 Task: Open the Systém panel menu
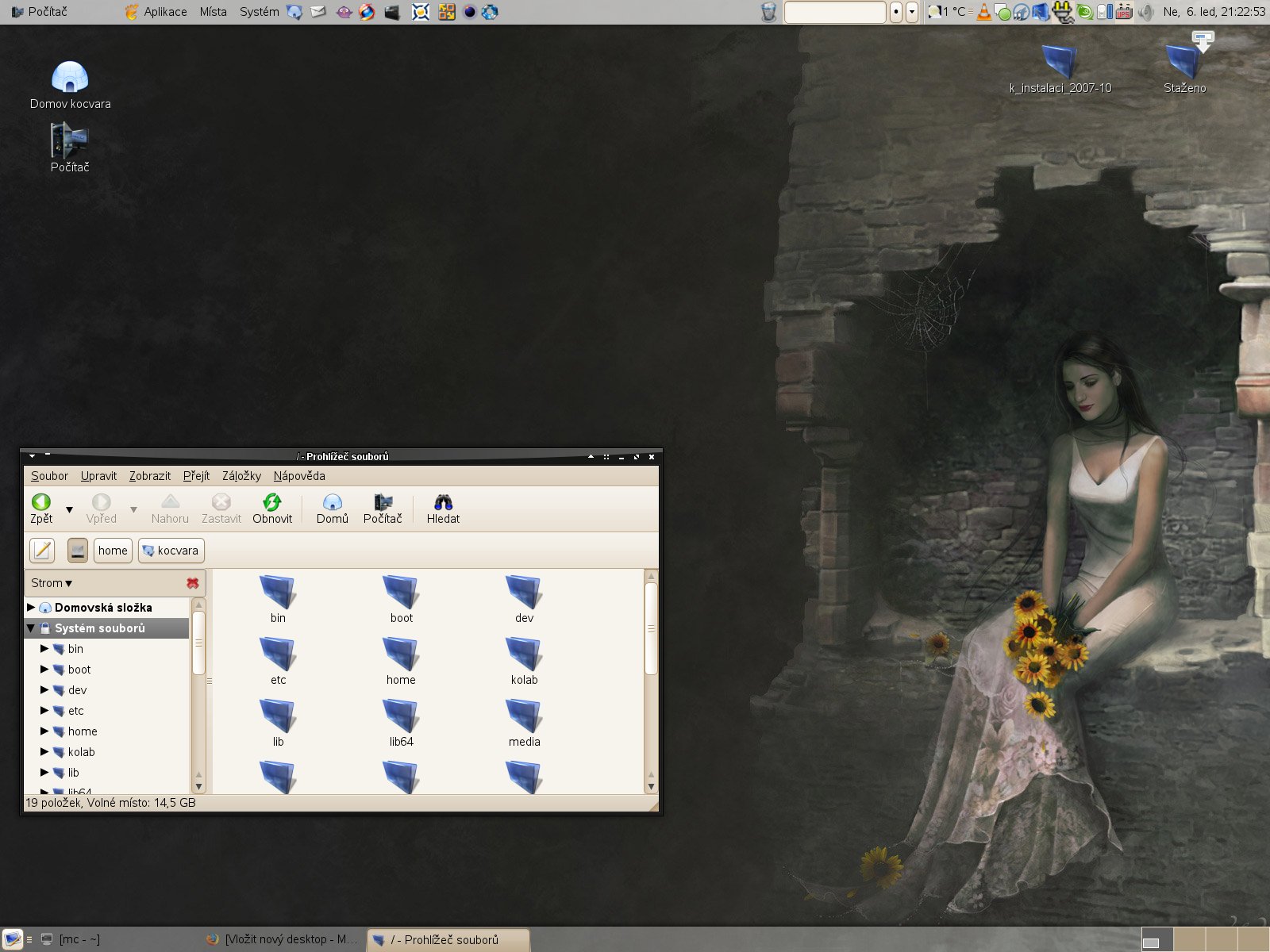click(259, 12)
